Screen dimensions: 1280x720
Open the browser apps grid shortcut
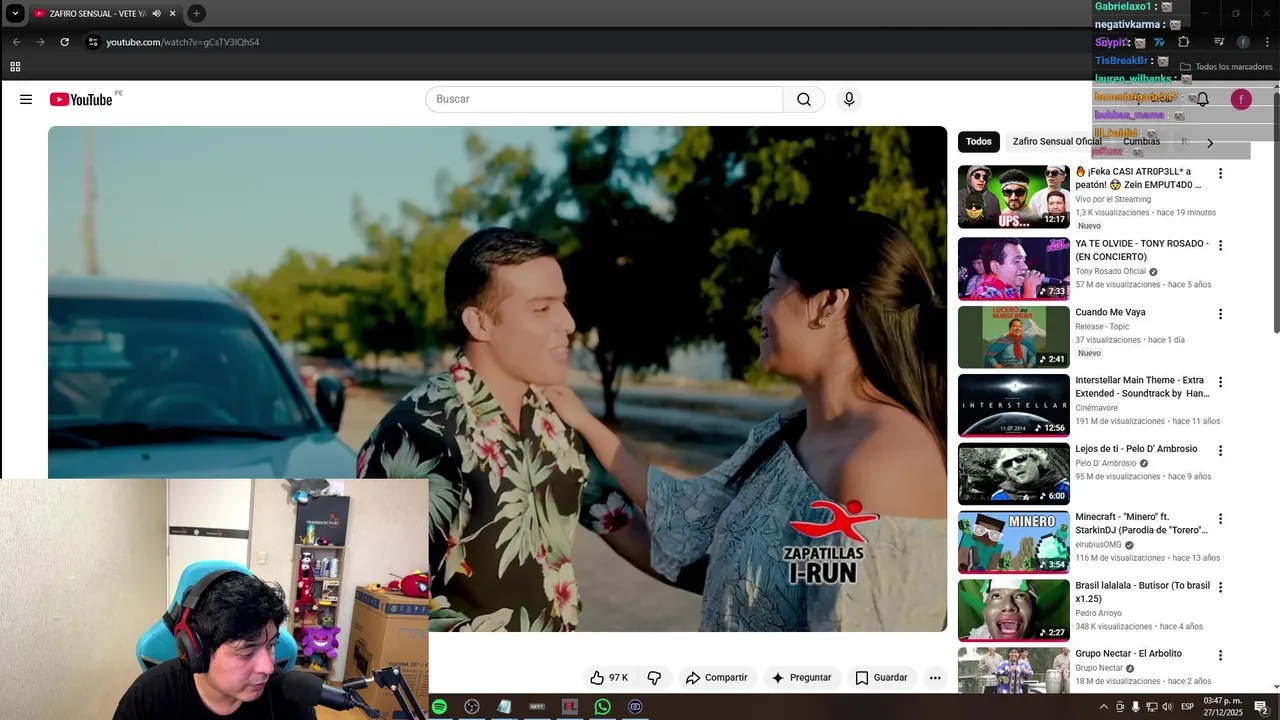coord(15,67)
